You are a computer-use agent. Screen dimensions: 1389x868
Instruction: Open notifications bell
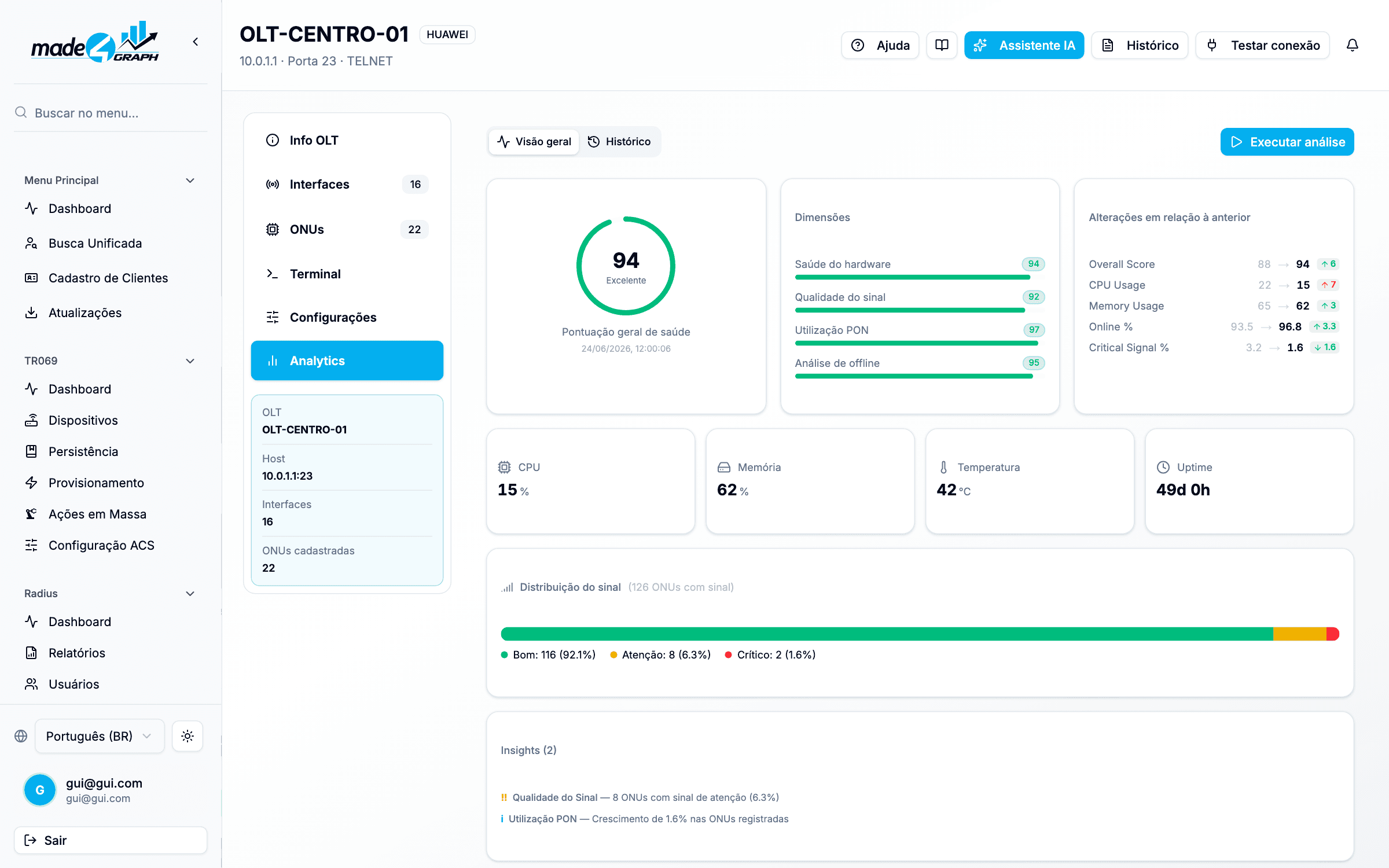[1352, 45]
